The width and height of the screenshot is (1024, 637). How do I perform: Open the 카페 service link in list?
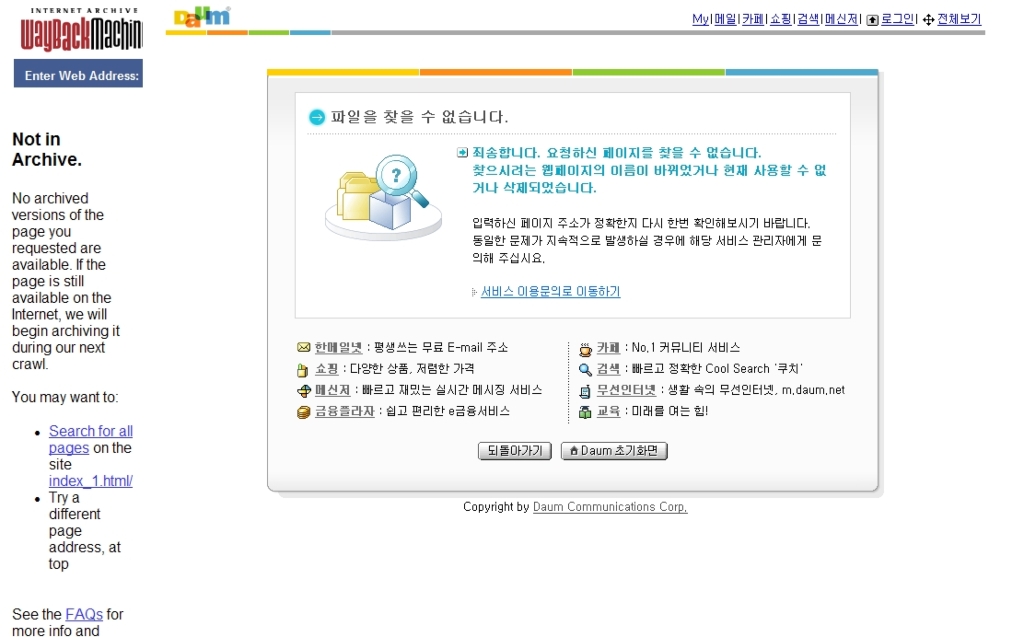(608, 348)
